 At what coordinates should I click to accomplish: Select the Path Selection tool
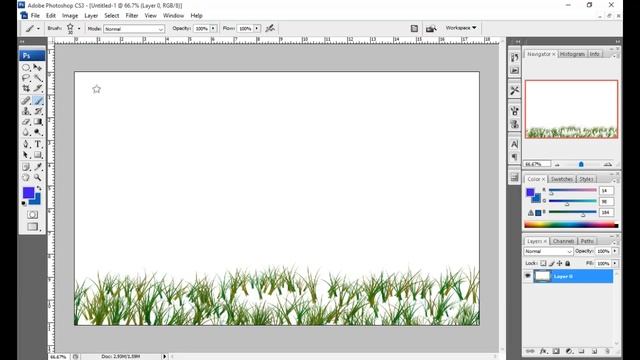click(x=26, y=155)
